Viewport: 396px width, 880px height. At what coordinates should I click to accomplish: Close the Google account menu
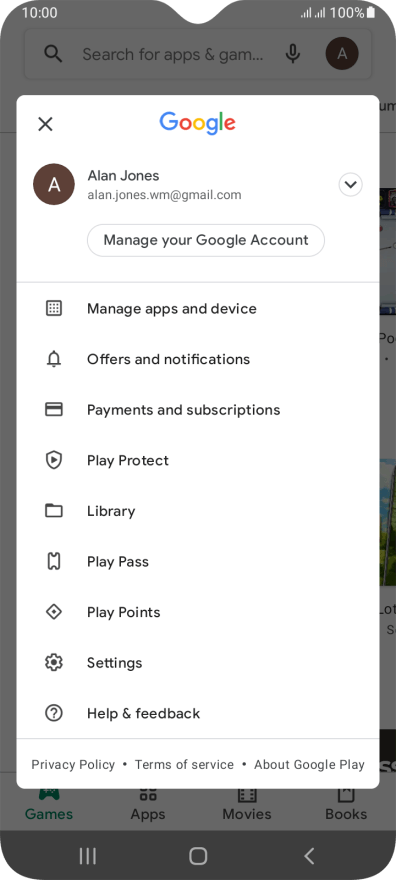coord(45,124)
